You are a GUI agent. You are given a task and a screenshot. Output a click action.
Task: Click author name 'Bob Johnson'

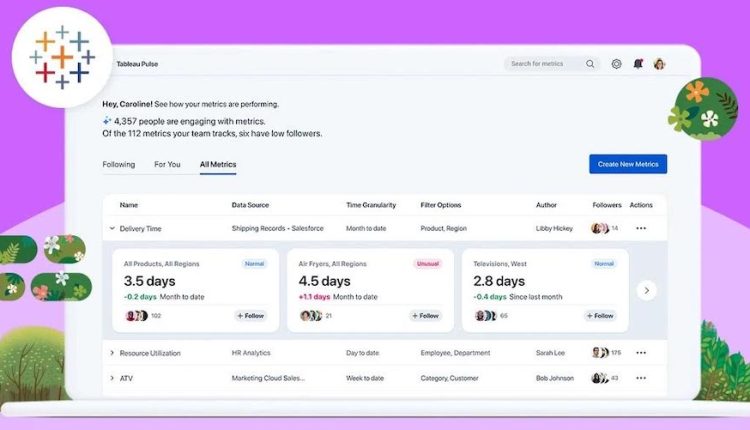(x=555, y=378)
